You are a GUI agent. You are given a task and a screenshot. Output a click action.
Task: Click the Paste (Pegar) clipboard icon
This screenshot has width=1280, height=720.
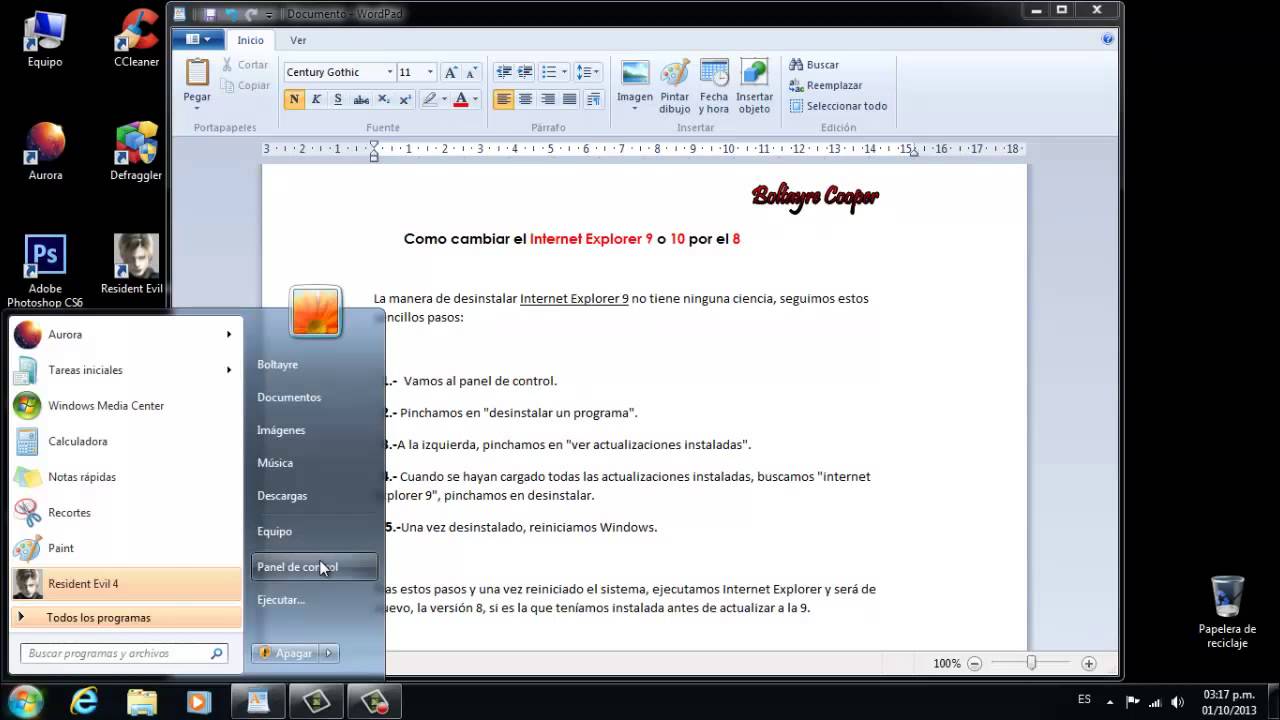click(197, 72)
